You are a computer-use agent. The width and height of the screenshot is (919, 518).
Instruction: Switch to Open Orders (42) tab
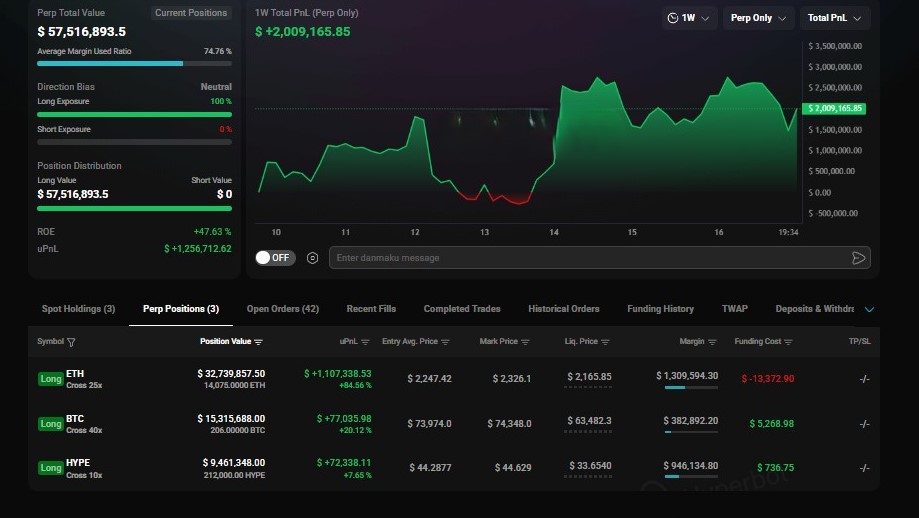pos(282,309)
